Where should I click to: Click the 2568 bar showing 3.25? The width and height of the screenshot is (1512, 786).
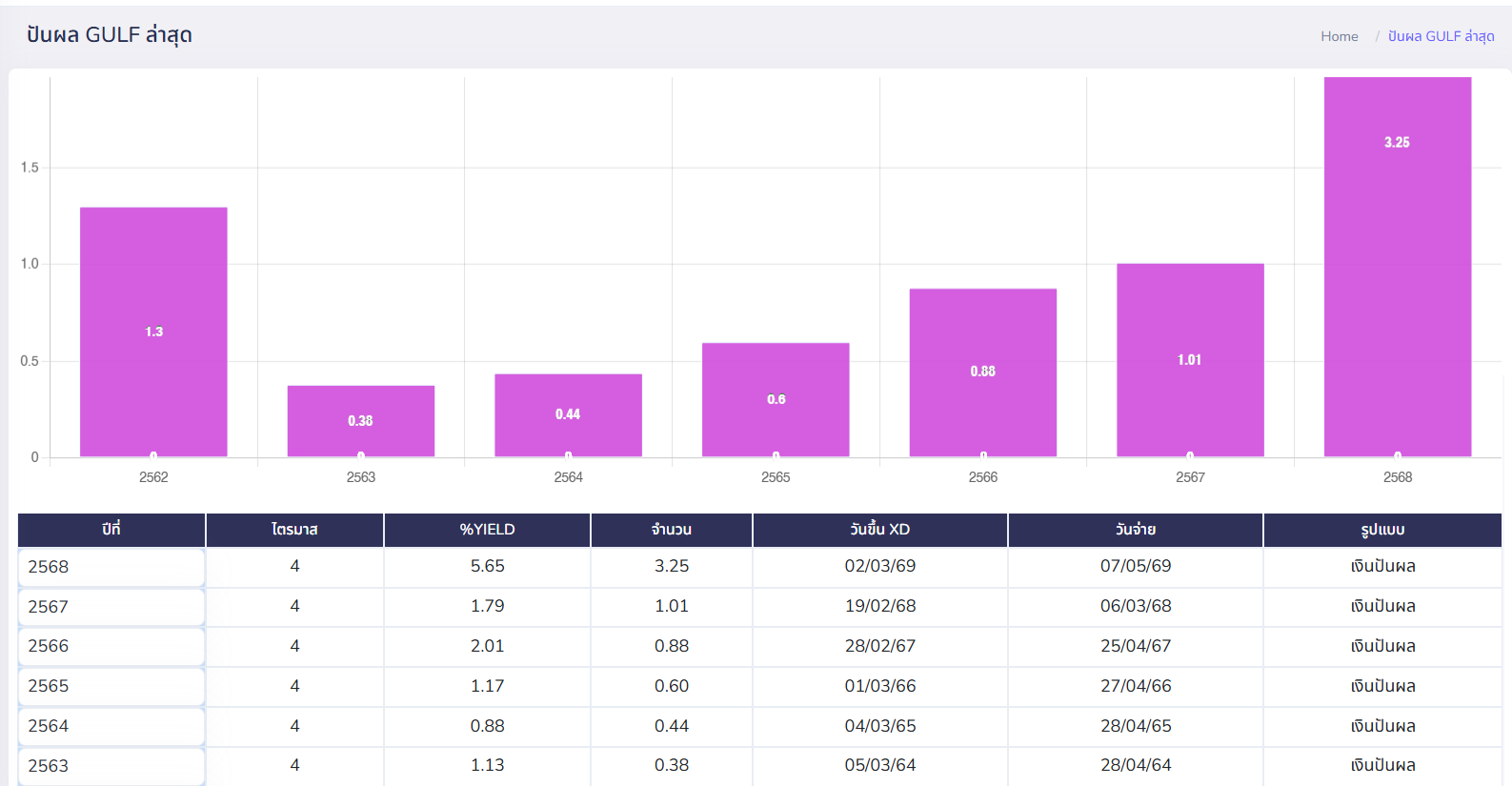[1398, 267]
